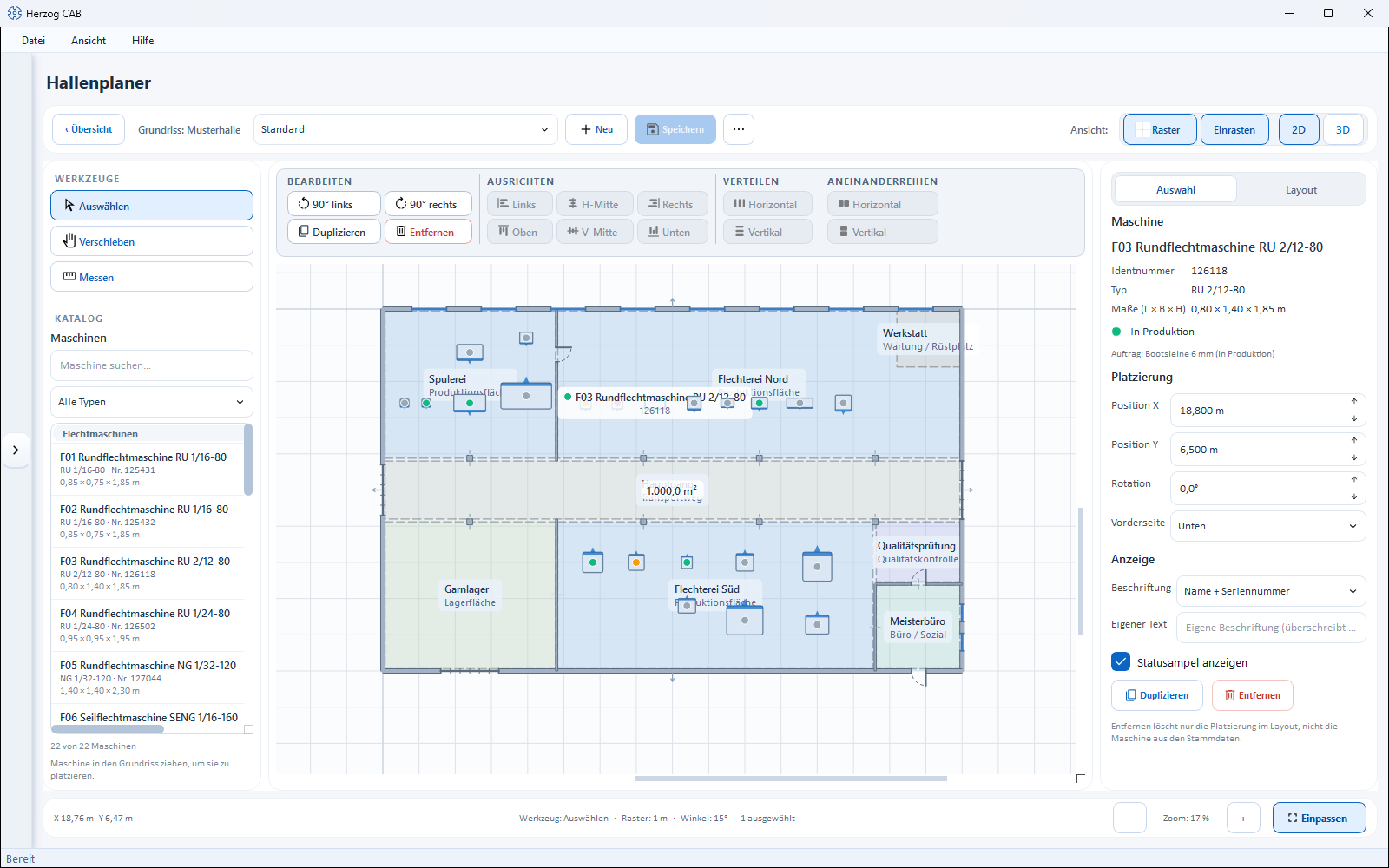1389x868 pixels.
Task: Open the Vorderseite Unten dropdown
Action: [1267, 526]
